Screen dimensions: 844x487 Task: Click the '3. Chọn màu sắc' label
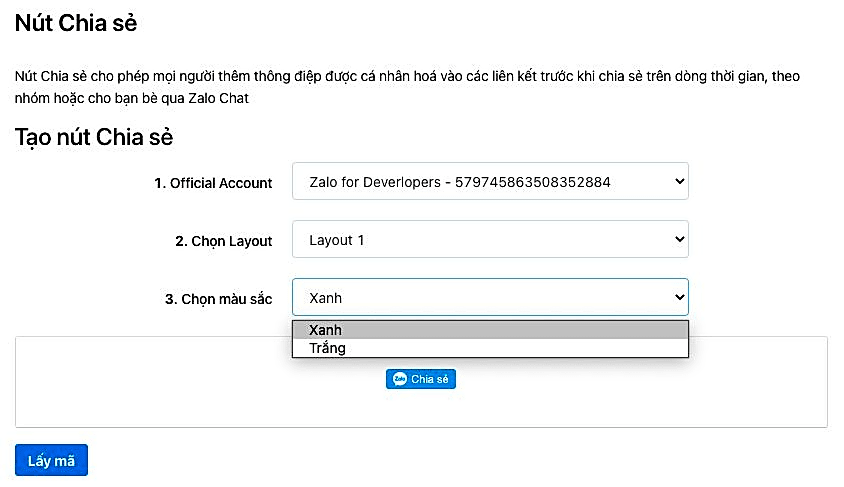click(219, 299)
